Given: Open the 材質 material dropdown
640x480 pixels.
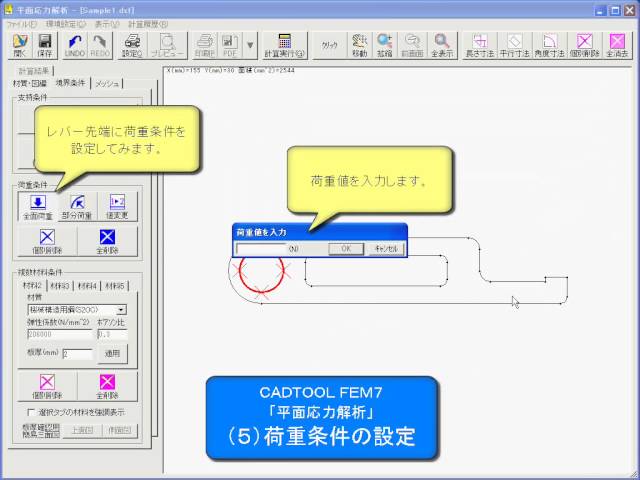Looking at the screenshot, I should [x=77, y=310].
